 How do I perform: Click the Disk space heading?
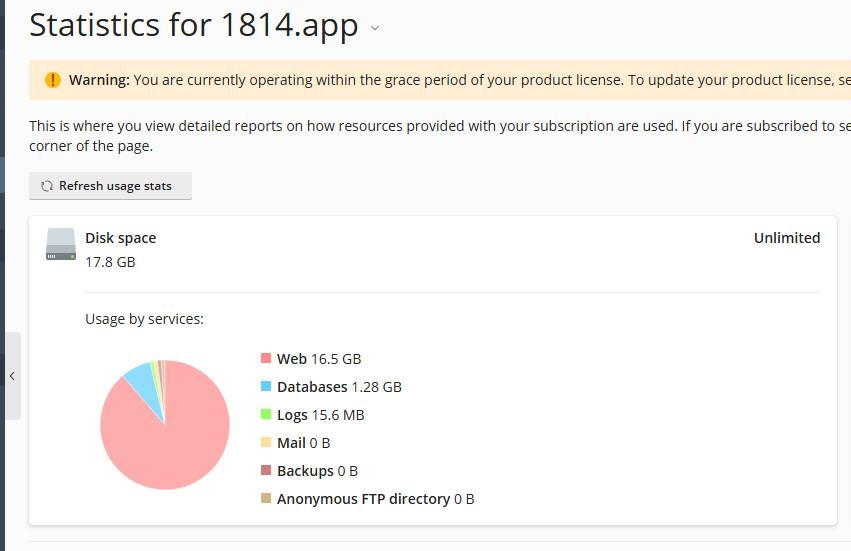[120, 238]
